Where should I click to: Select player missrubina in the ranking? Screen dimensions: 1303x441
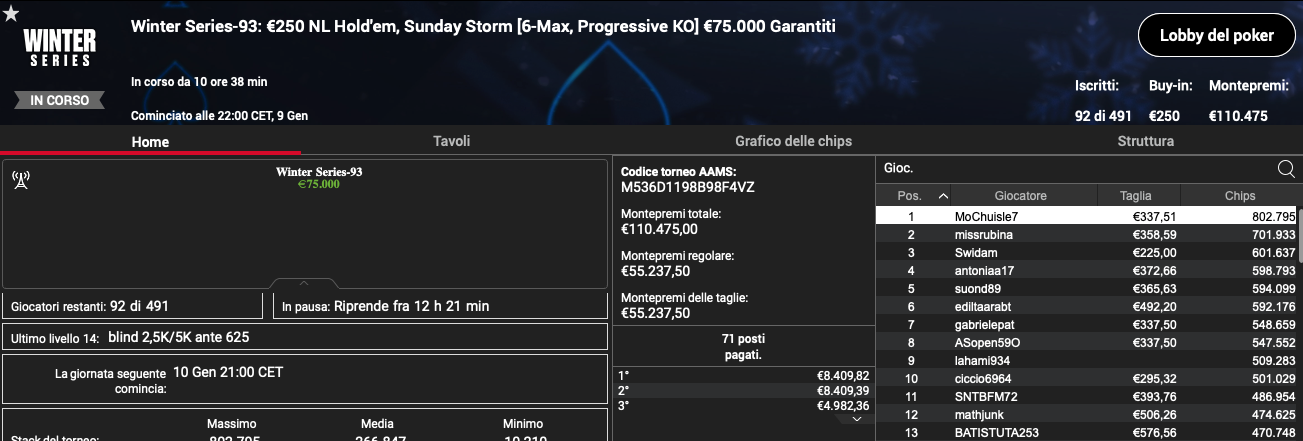click(x=1087, y=234)
